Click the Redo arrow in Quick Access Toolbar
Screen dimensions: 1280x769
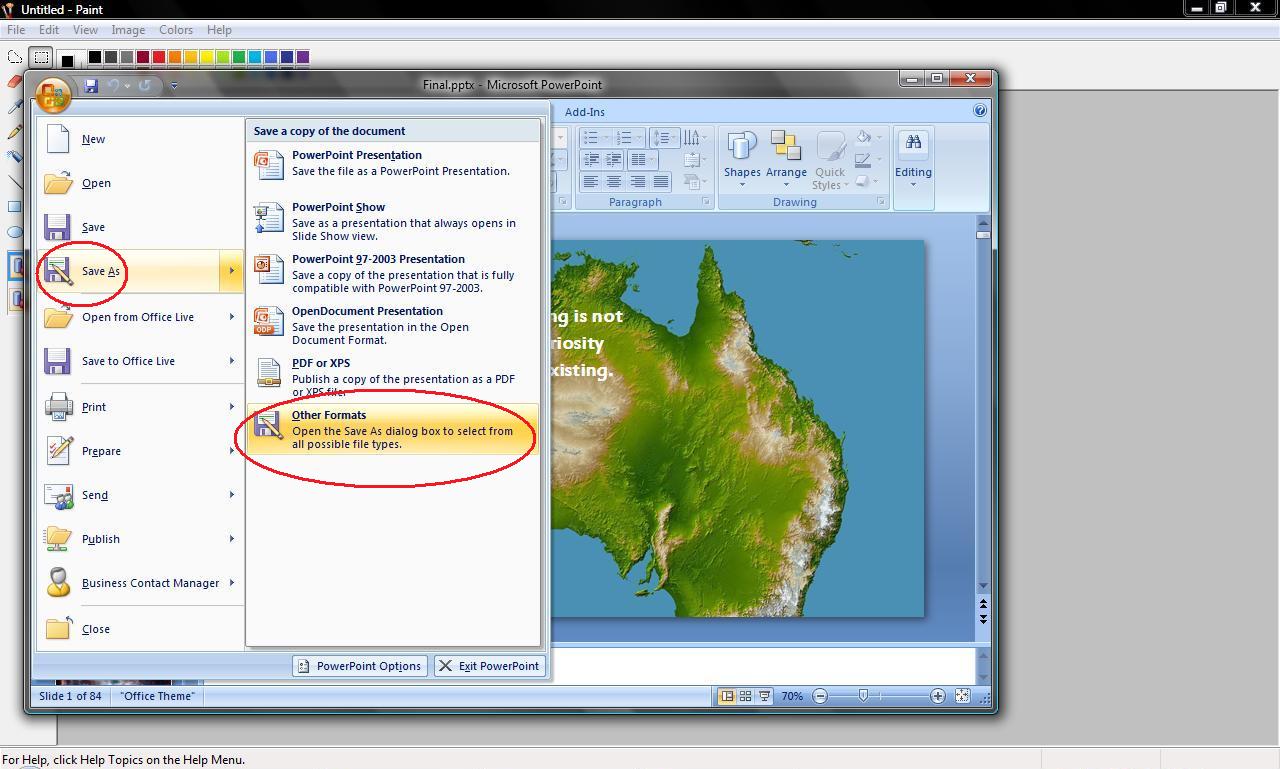(145, 86)
